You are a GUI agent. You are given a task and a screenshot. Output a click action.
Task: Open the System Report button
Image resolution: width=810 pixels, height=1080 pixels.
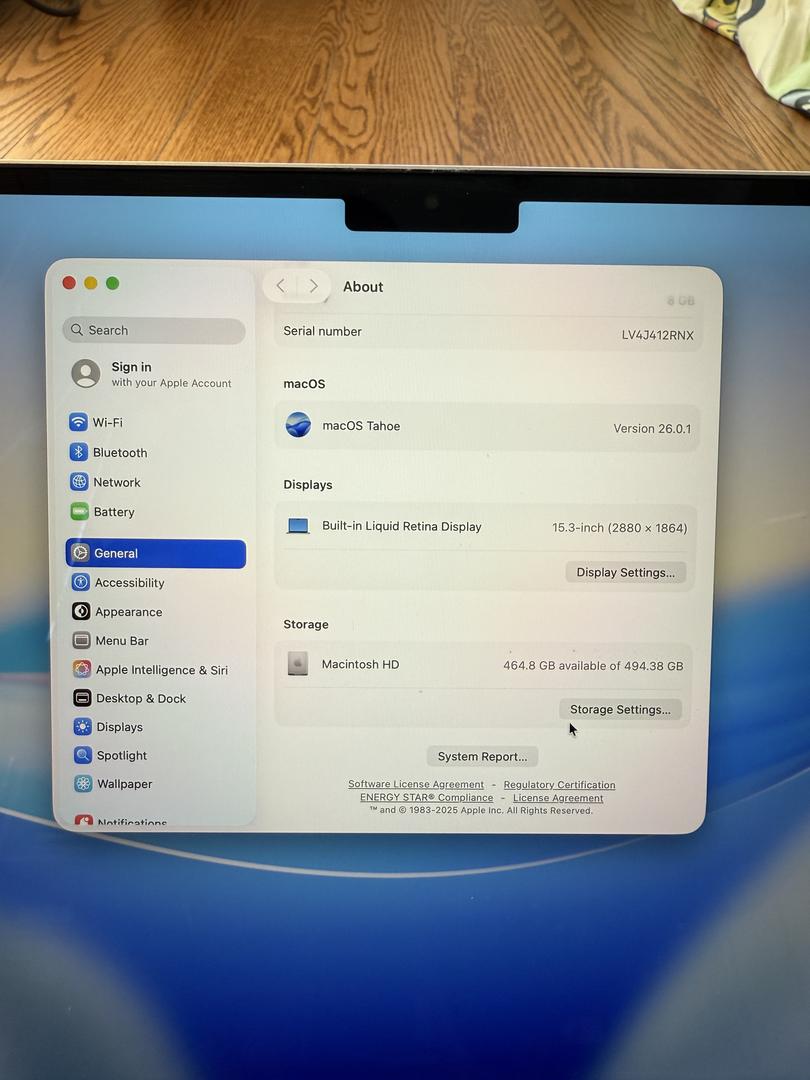coord(482,757)
